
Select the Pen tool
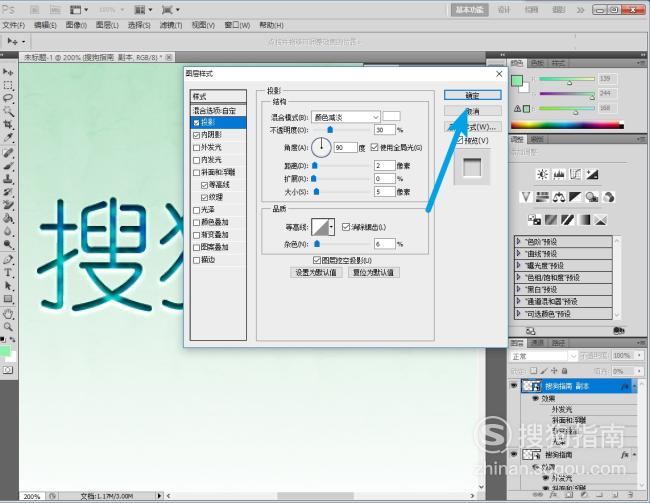click(x=8, y=260)
